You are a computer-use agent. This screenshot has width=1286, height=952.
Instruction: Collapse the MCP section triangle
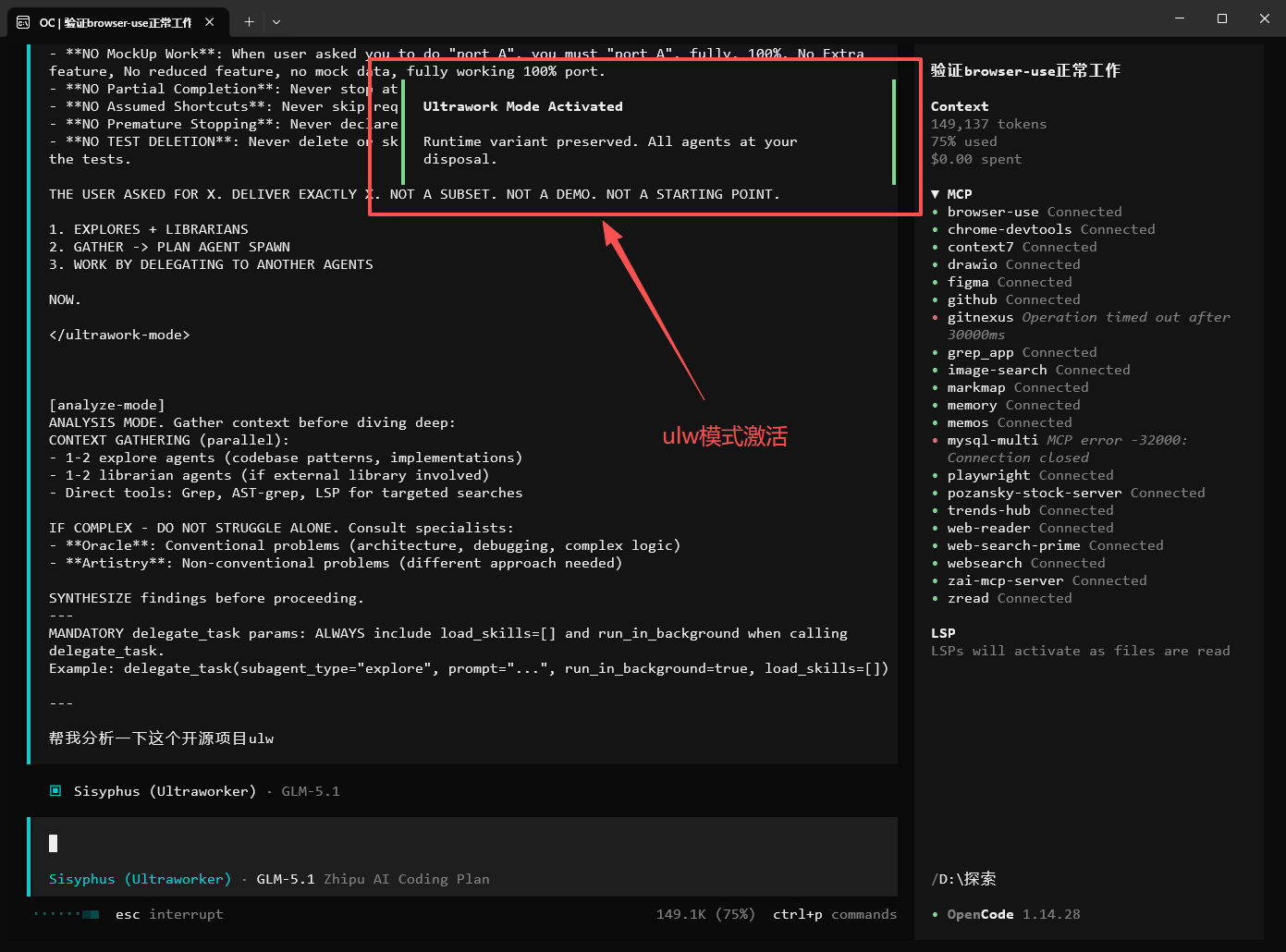(x=936, y=194)
